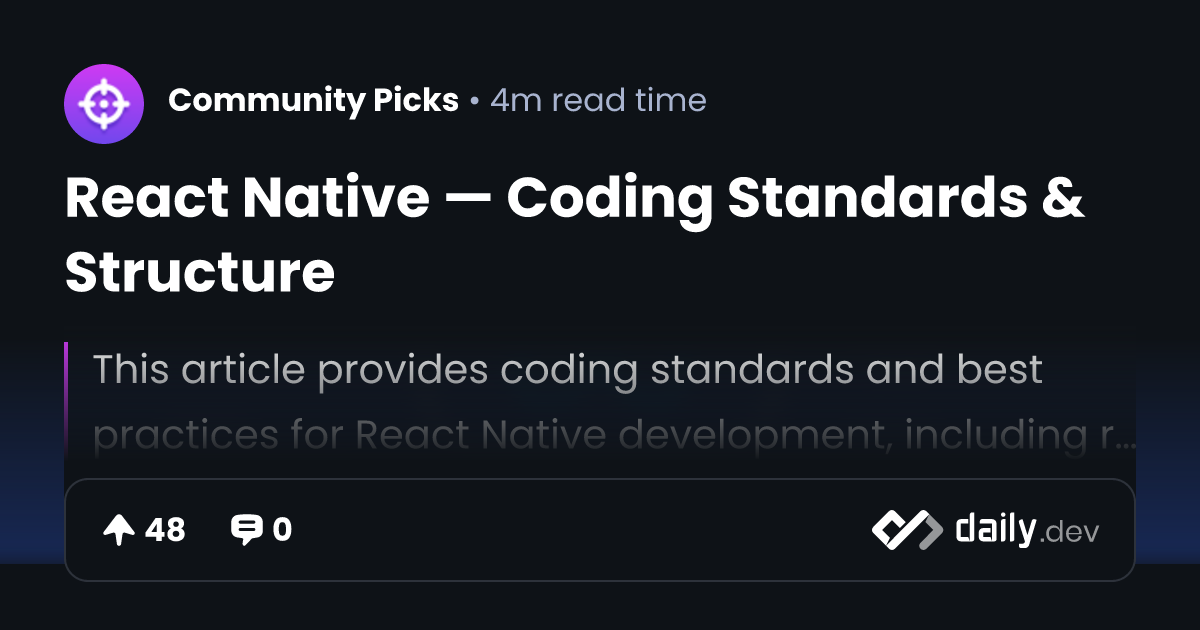1200x630 pixels.
Task: Click the daily.dev logo mark
Action: pos(906,530)
